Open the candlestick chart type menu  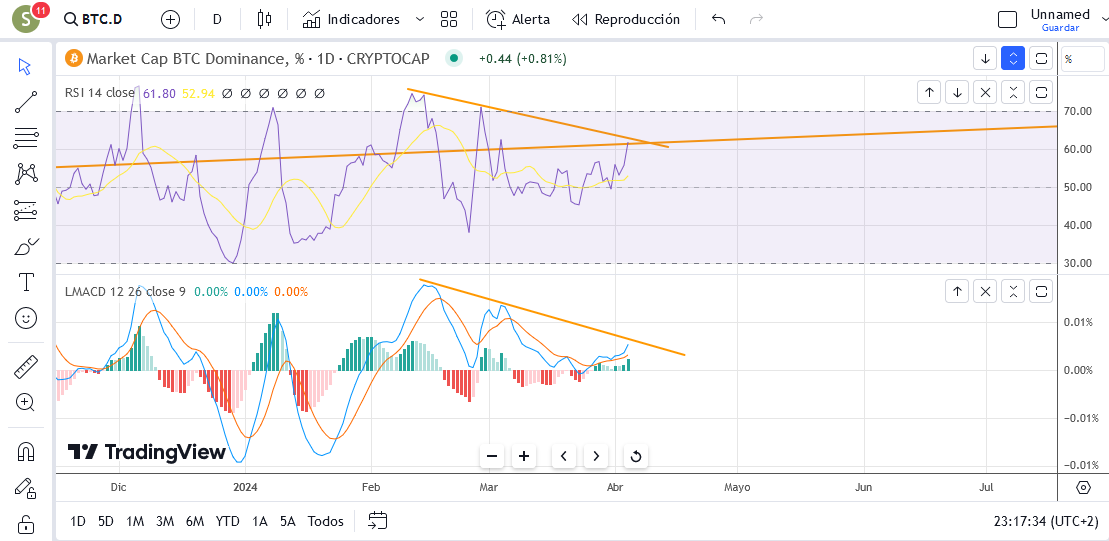(x=265, y=19)
